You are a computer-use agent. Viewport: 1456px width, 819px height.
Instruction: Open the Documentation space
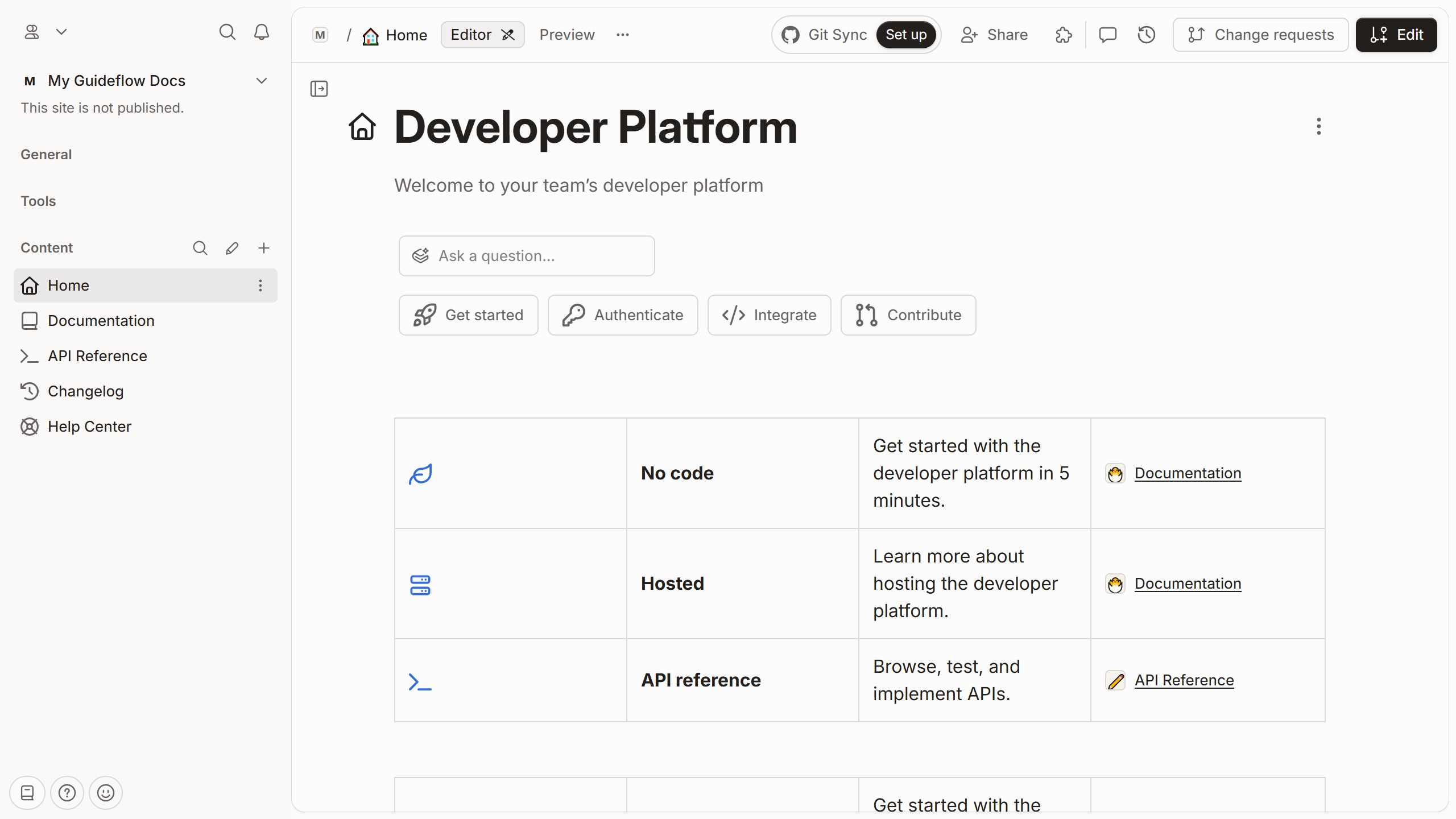pos(146,321)
